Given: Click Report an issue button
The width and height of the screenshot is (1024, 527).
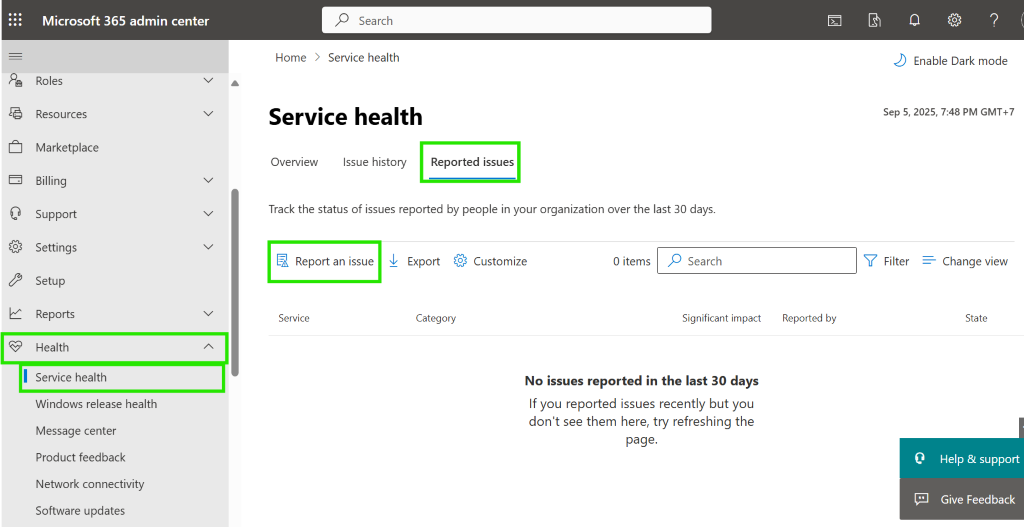Looking at the screenshot, I should pos(325,261).
